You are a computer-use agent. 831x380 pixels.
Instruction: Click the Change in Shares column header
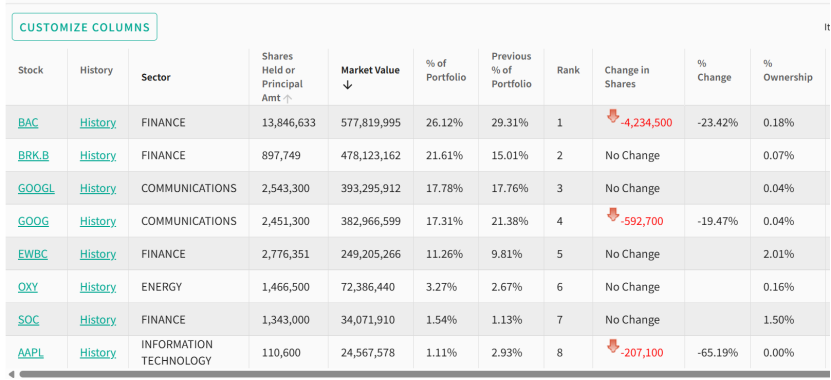click(627, 77)
